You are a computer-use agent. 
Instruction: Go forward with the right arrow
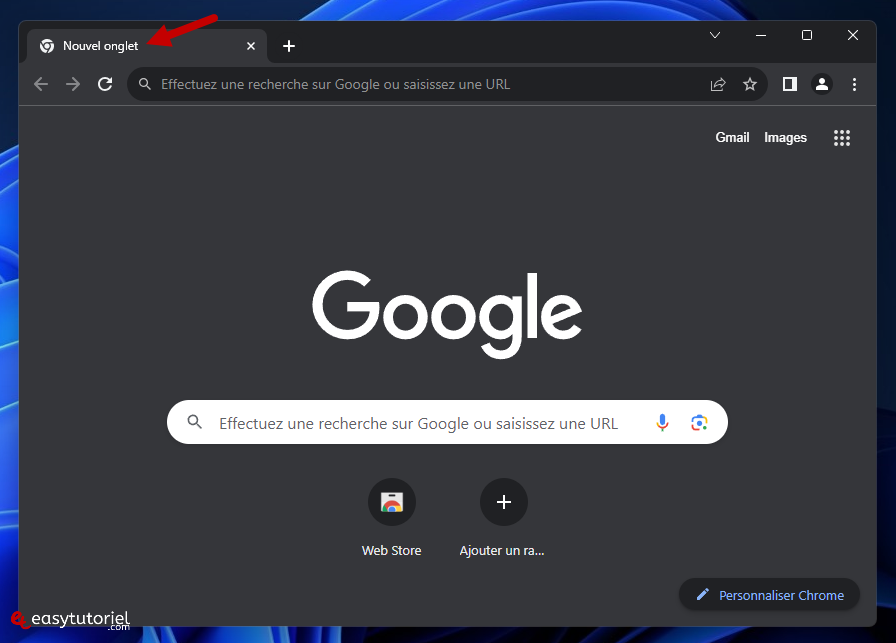pos(73,85)
